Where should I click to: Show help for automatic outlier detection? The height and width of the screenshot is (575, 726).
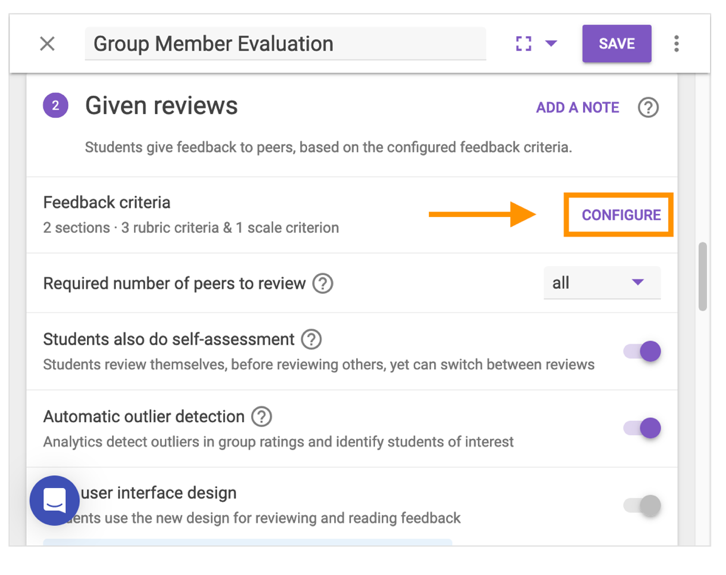click(x=262, y=417)
